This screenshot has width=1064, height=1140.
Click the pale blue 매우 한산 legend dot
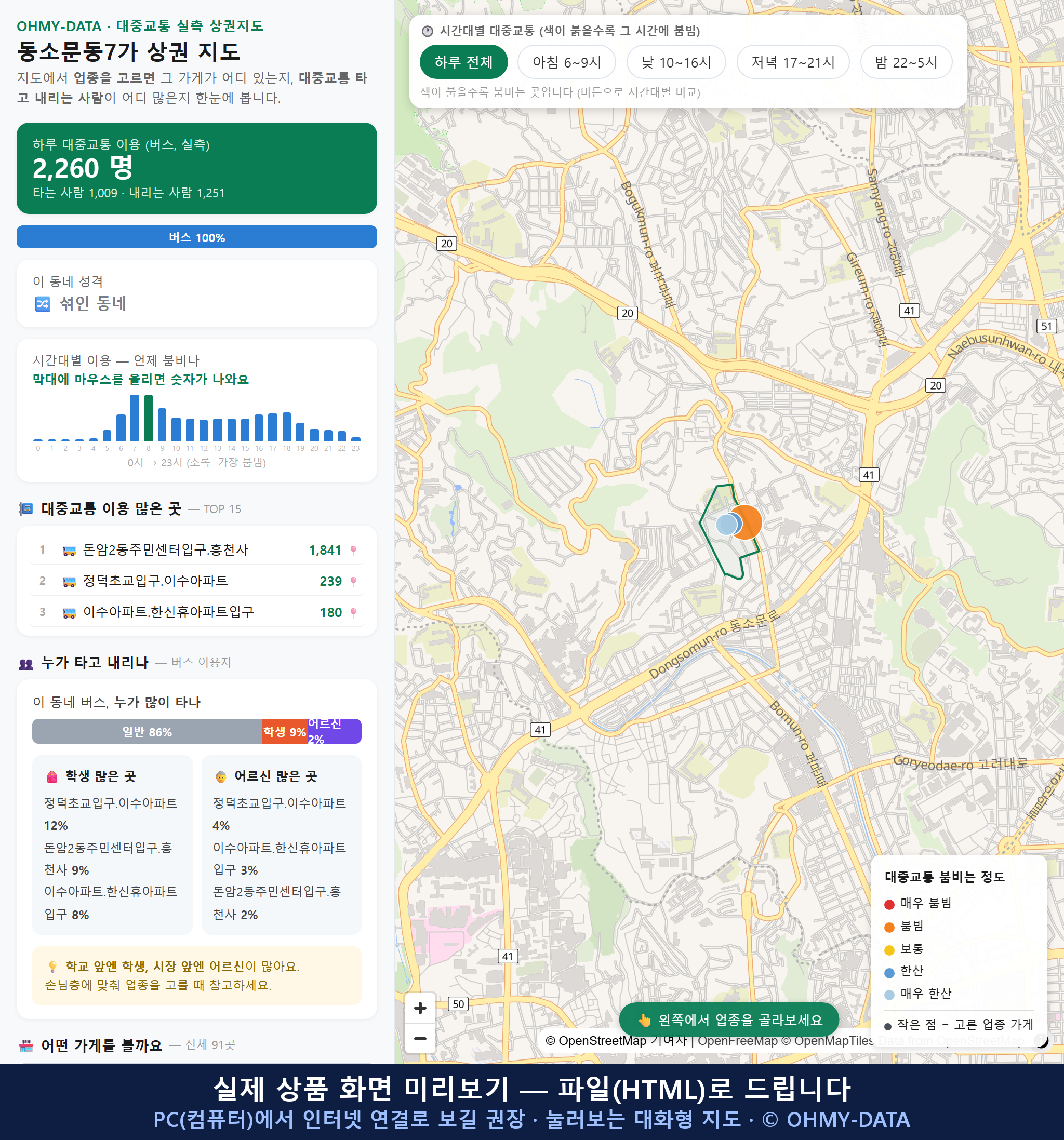[889, 995]
